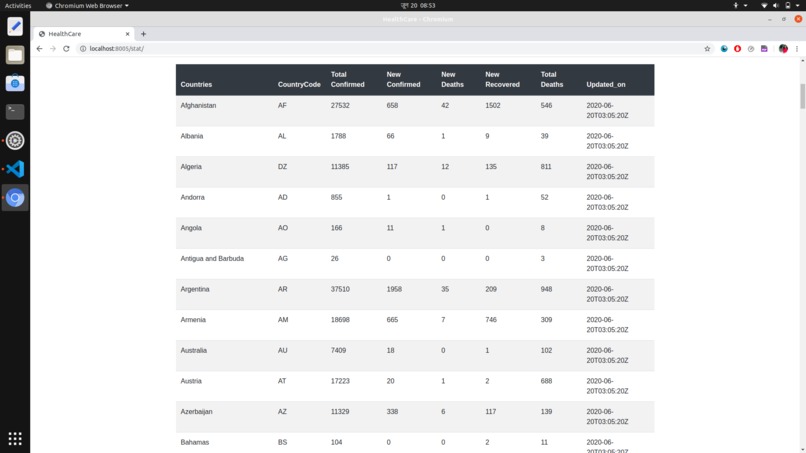Image resolution: width=806 pixels, height=453 pixels.
Task: Click the New Recovered column header
Action: (502, 79)
